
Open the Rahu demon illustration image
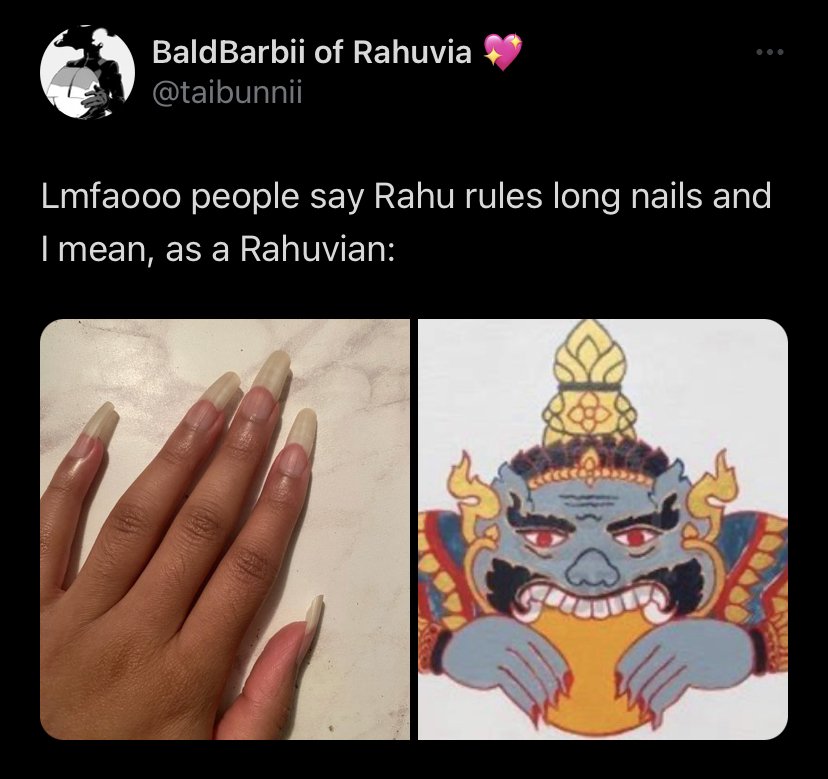point(603,529)
